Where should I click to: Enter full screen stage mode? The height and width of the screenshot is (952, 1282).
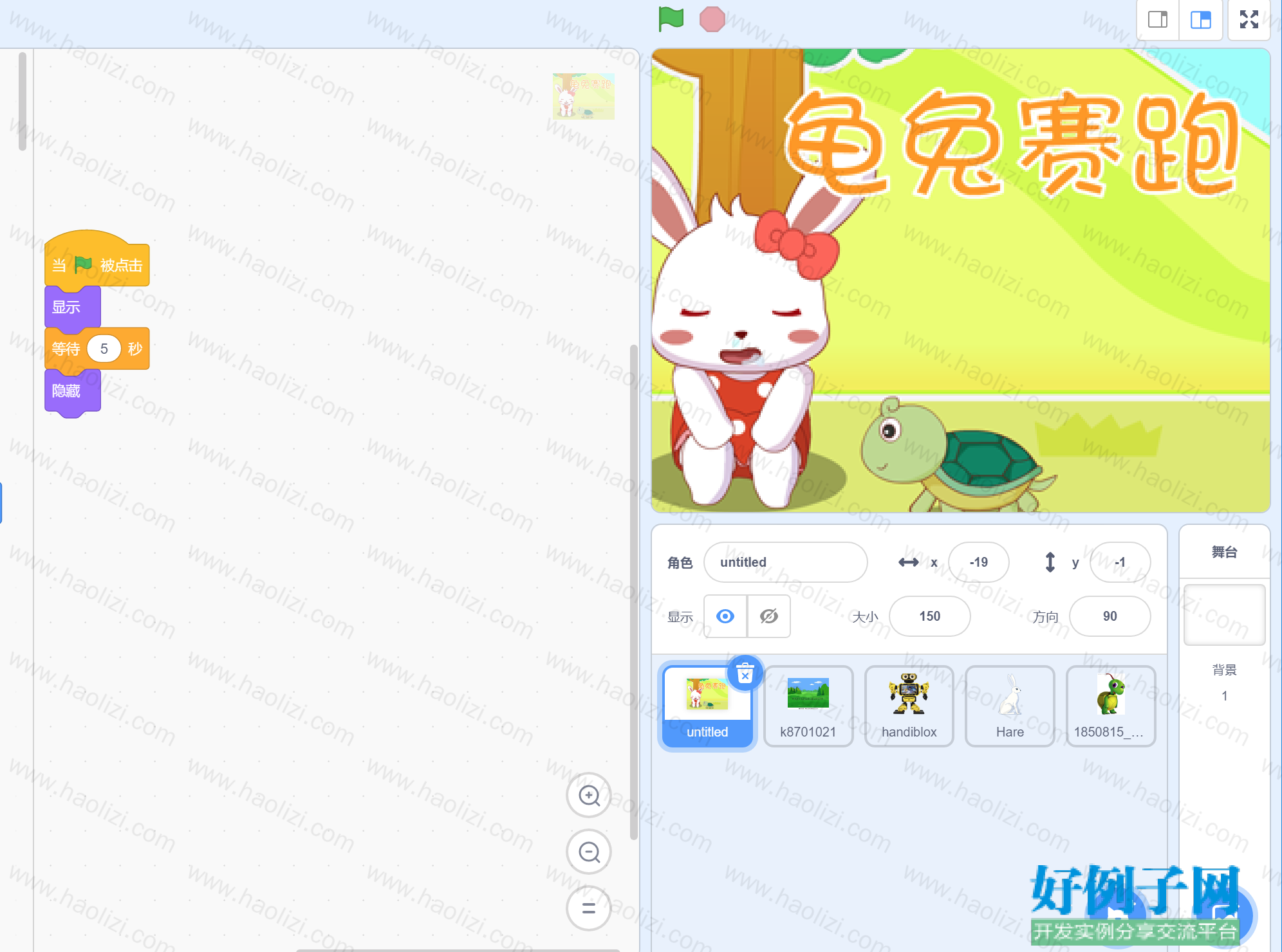[1249, 20]
